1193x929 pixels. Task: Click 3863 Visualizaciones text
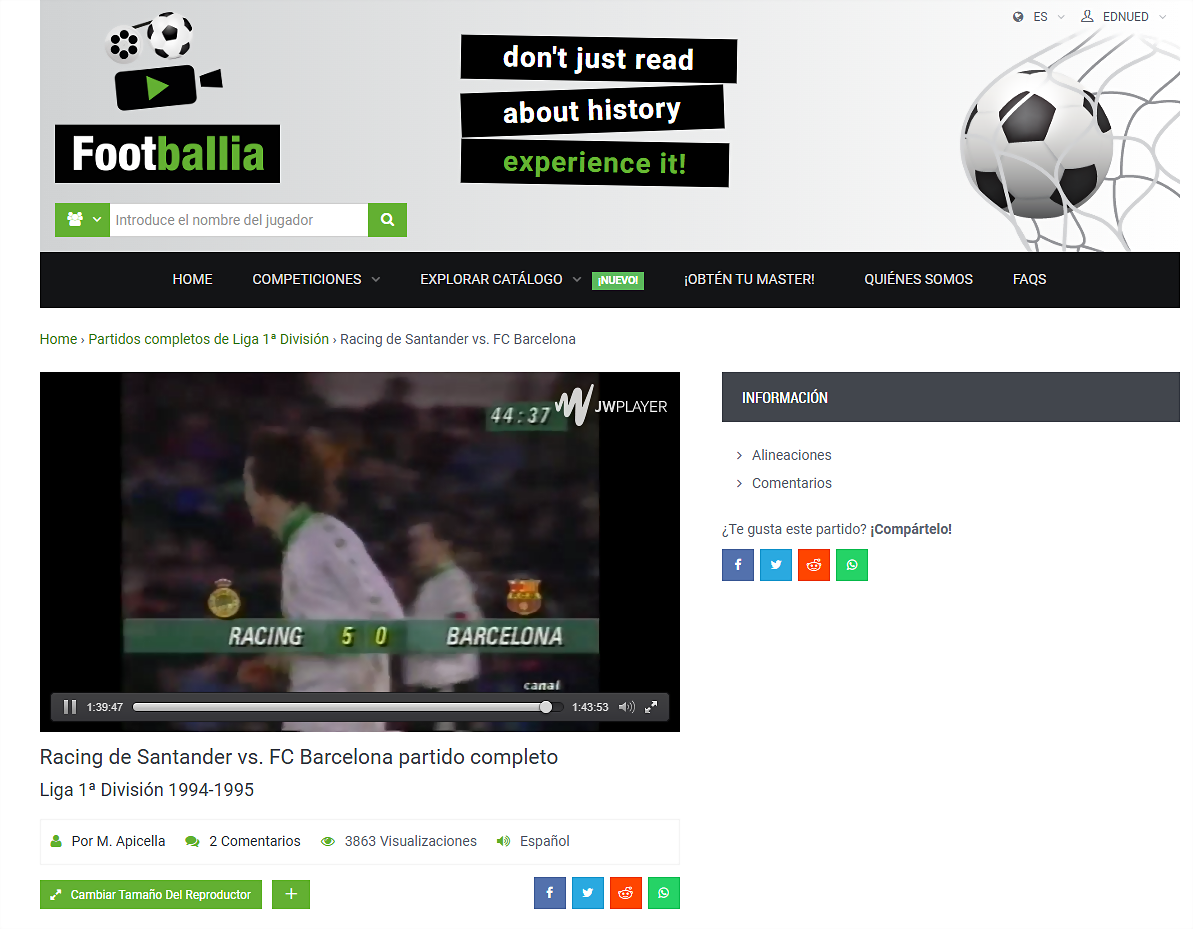411,842
